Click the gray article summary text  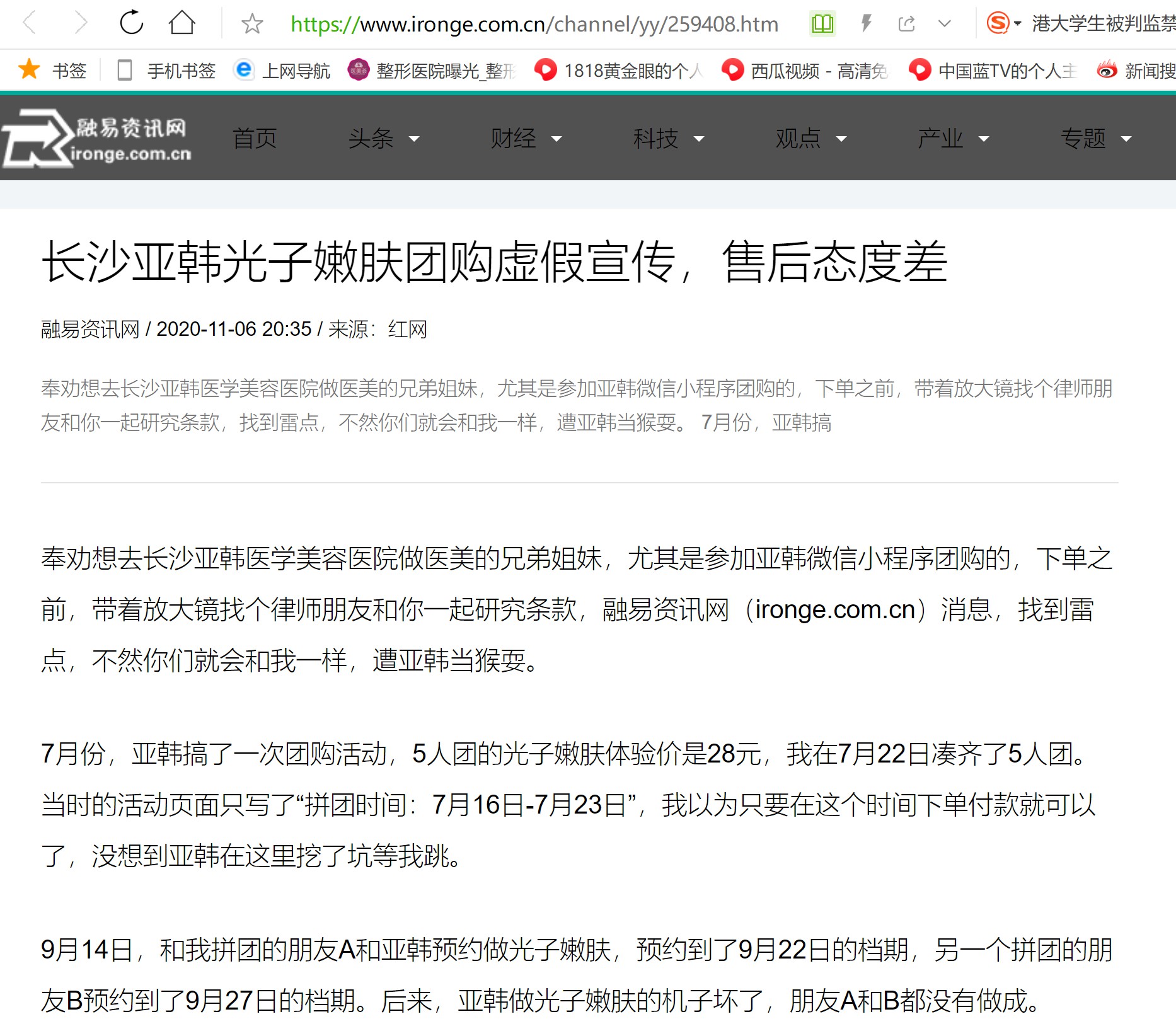pyautogui.click(x=577, y=405)
